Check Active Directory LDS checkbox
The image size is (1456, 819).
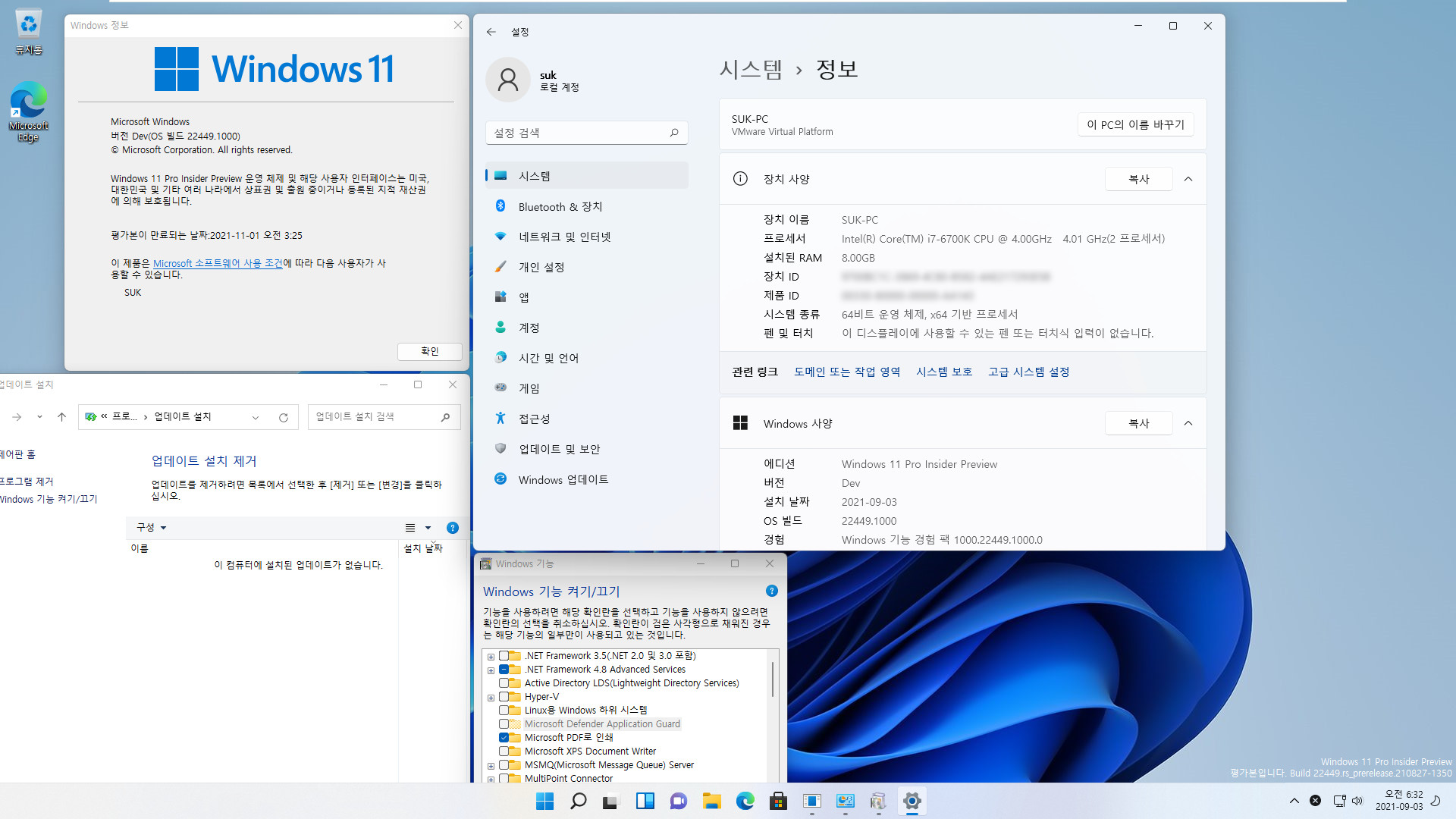[x=504, y=683]
